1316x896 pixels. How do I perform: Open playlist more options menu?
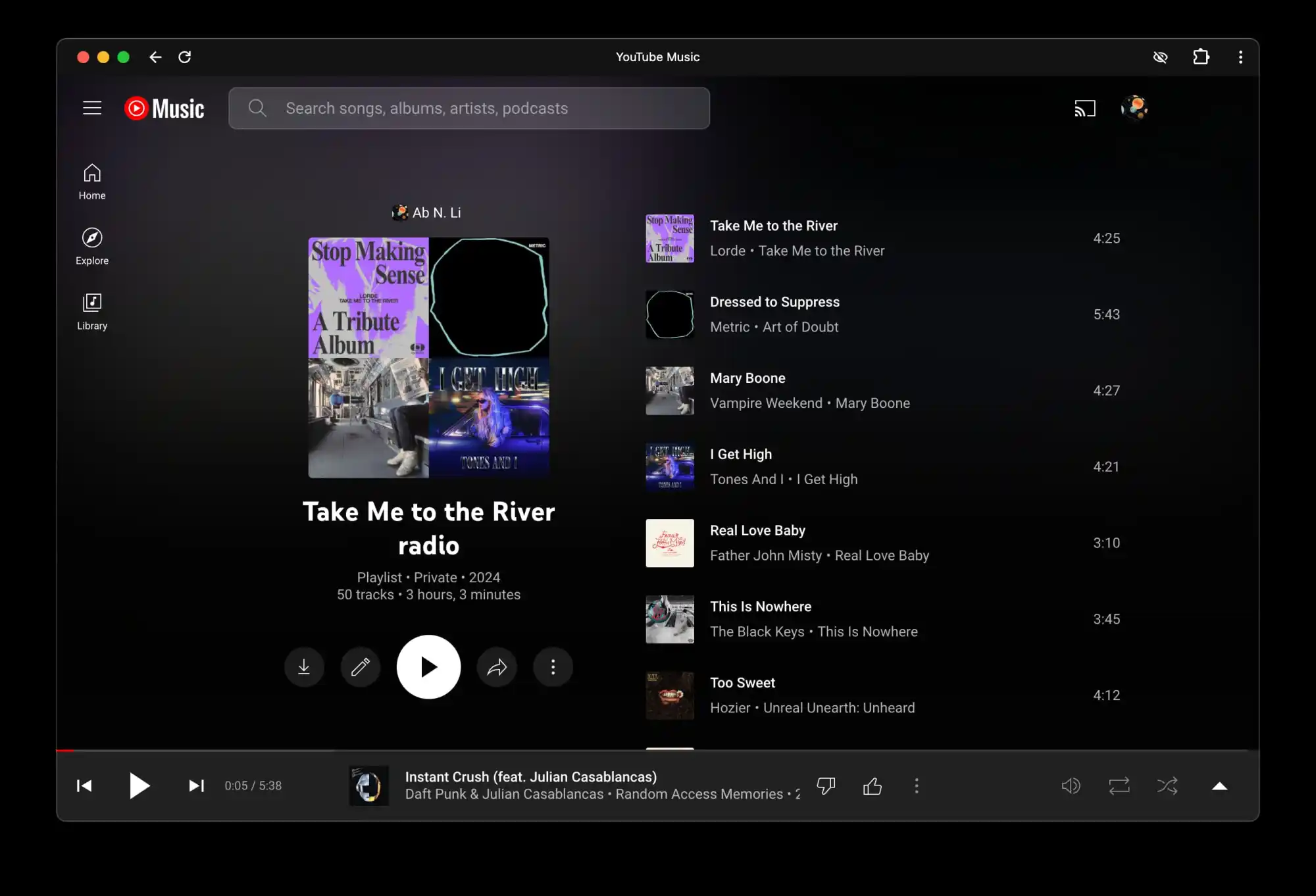pyautogui.click(x=553, y=667)
